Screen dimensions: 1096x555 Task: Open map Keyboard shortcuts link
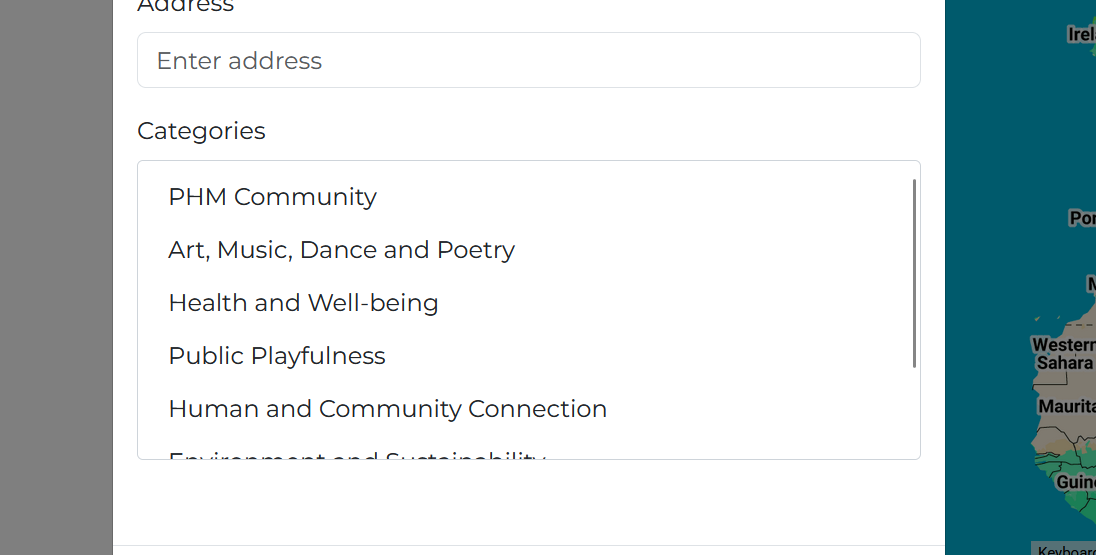tap(1066, 550)
